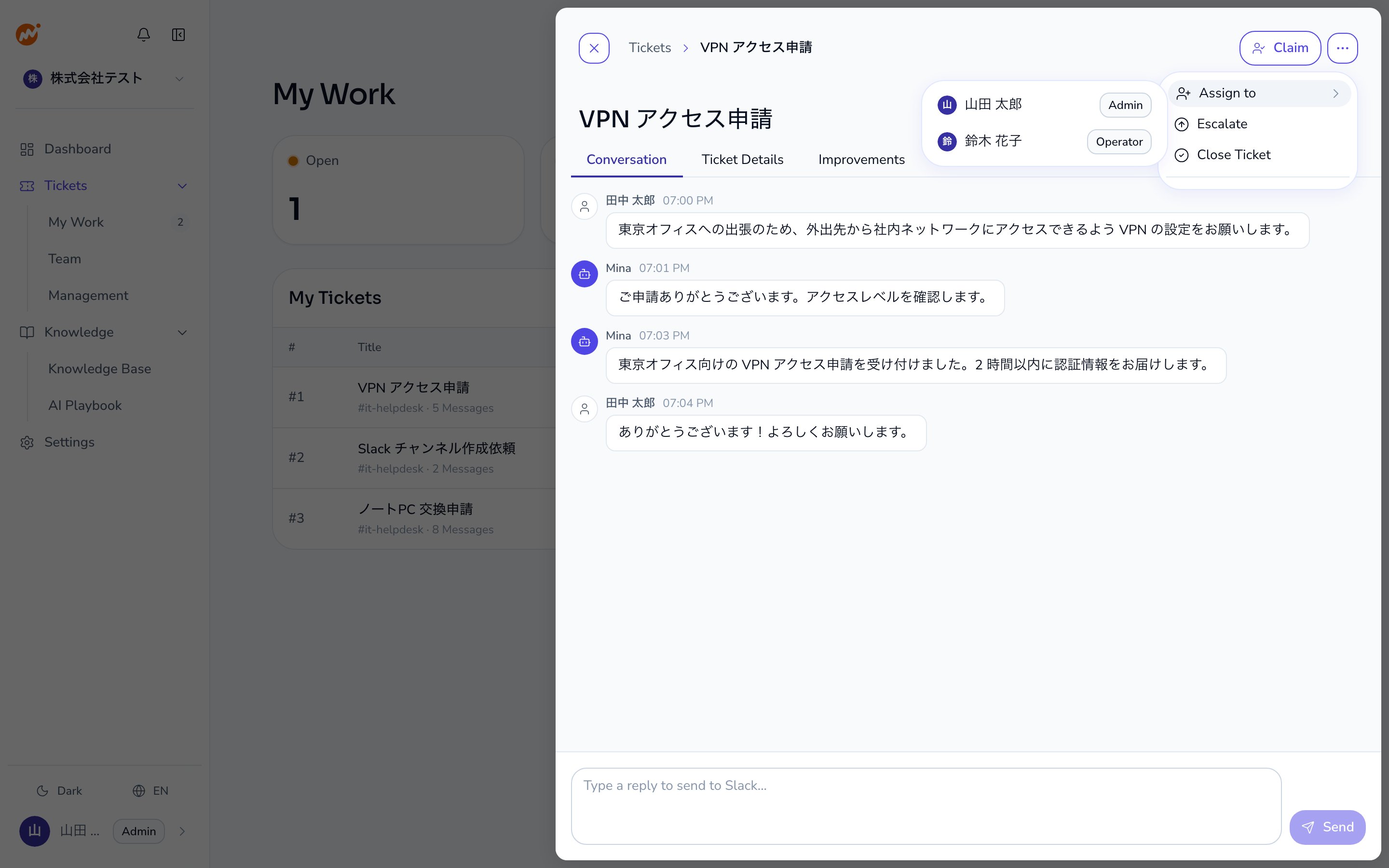Click the Knowledge book icon
1389x868 pixels.
tap(27, 332)
